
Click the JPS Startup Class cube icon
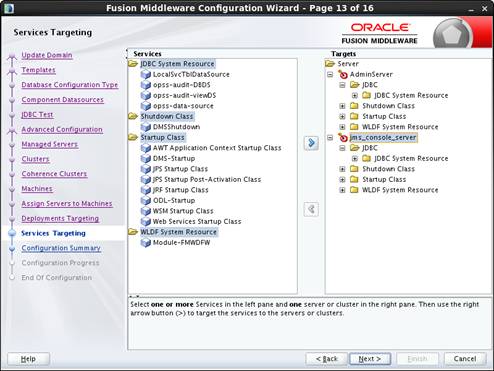coord(146,169)
